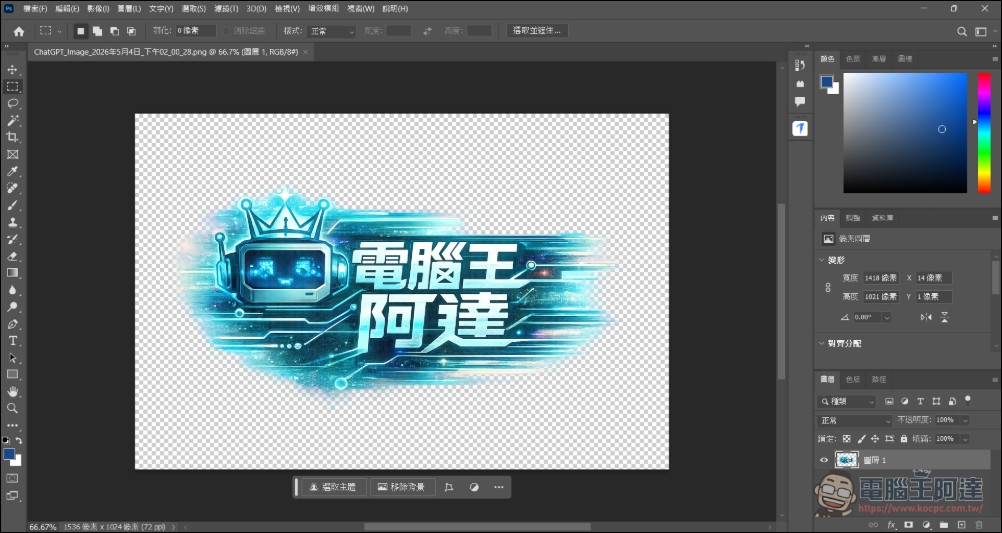Select the Zoom tool in left toolbar

12,408
